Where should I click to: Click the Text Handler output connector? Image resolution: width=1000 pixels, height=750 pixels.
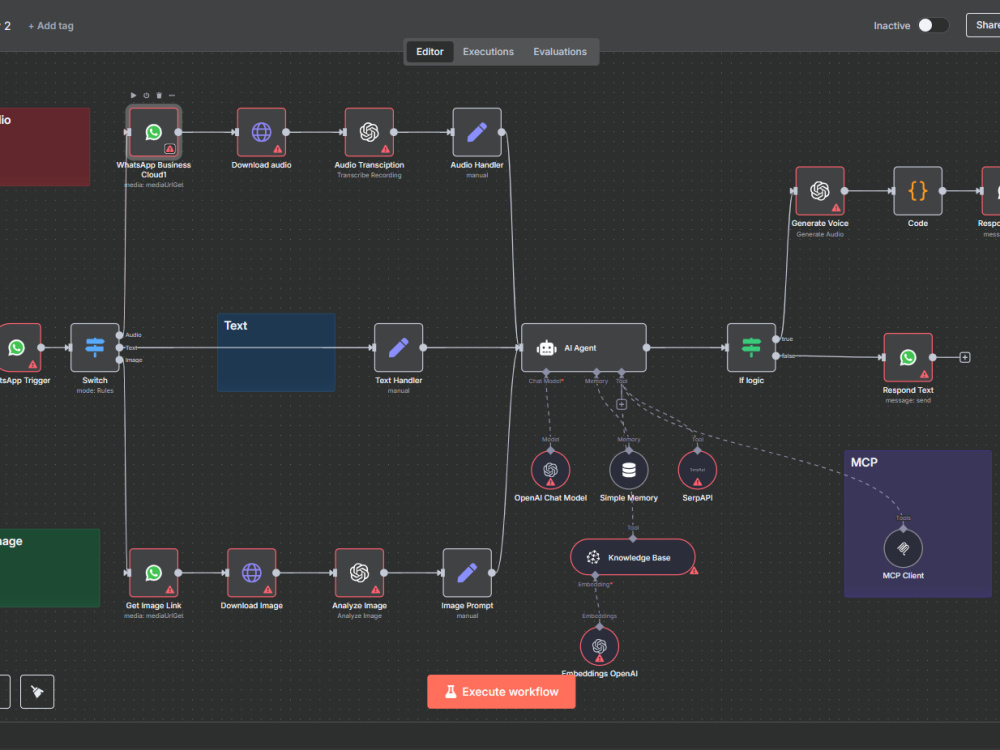pyautogui.click(x=423, y=348)
